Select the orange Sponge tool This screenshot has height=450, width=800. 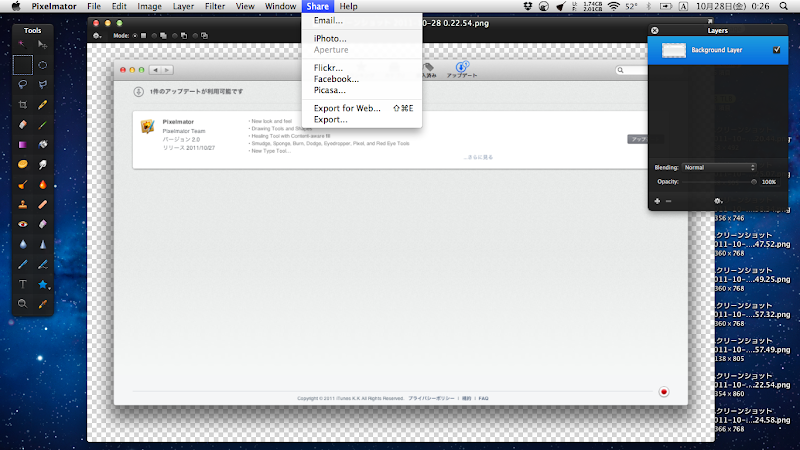tap(22, 164)
